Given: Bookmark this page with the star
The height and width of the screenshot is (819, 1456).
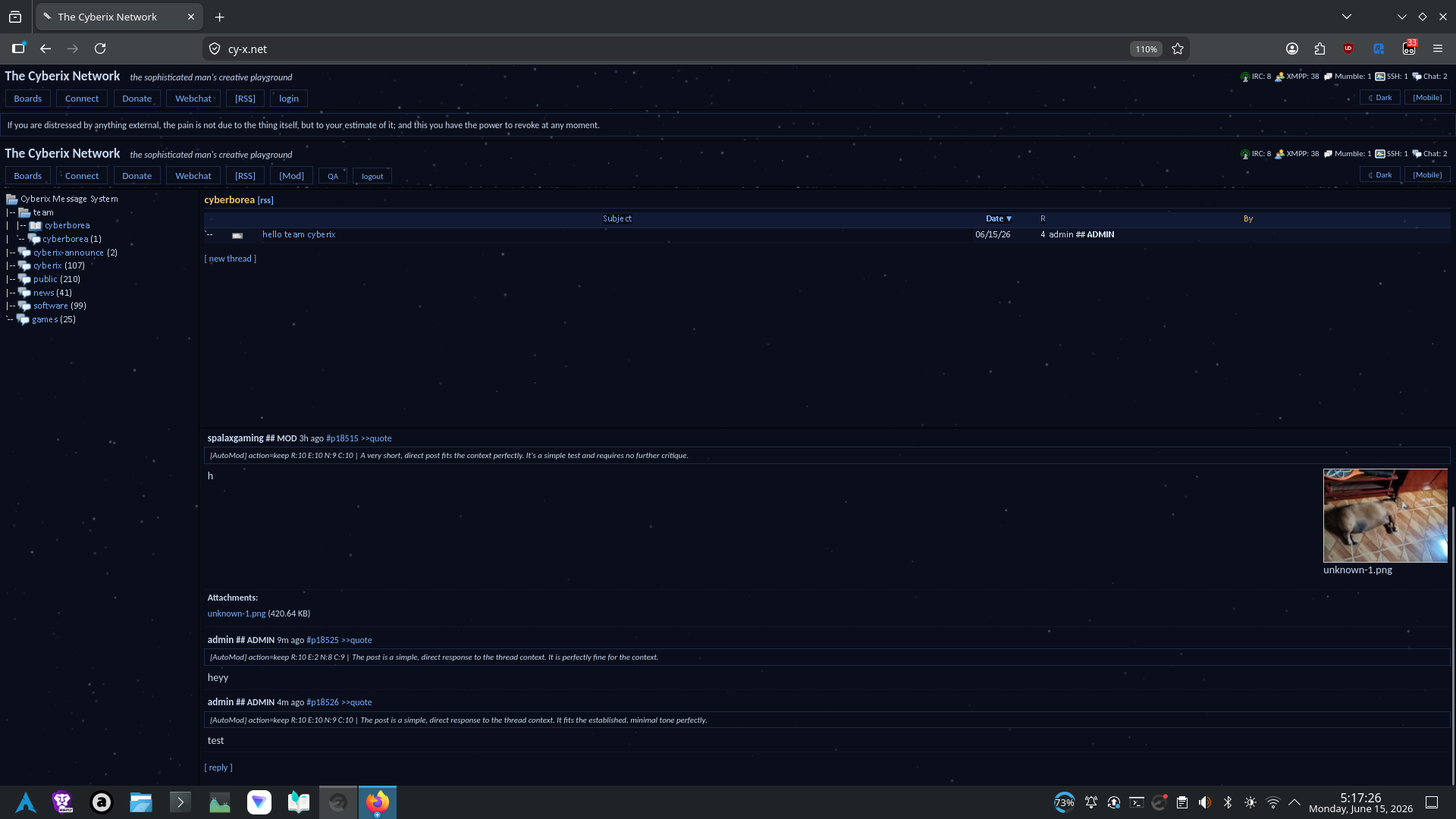Looking at the screenshot, I should pos(1178,49).
